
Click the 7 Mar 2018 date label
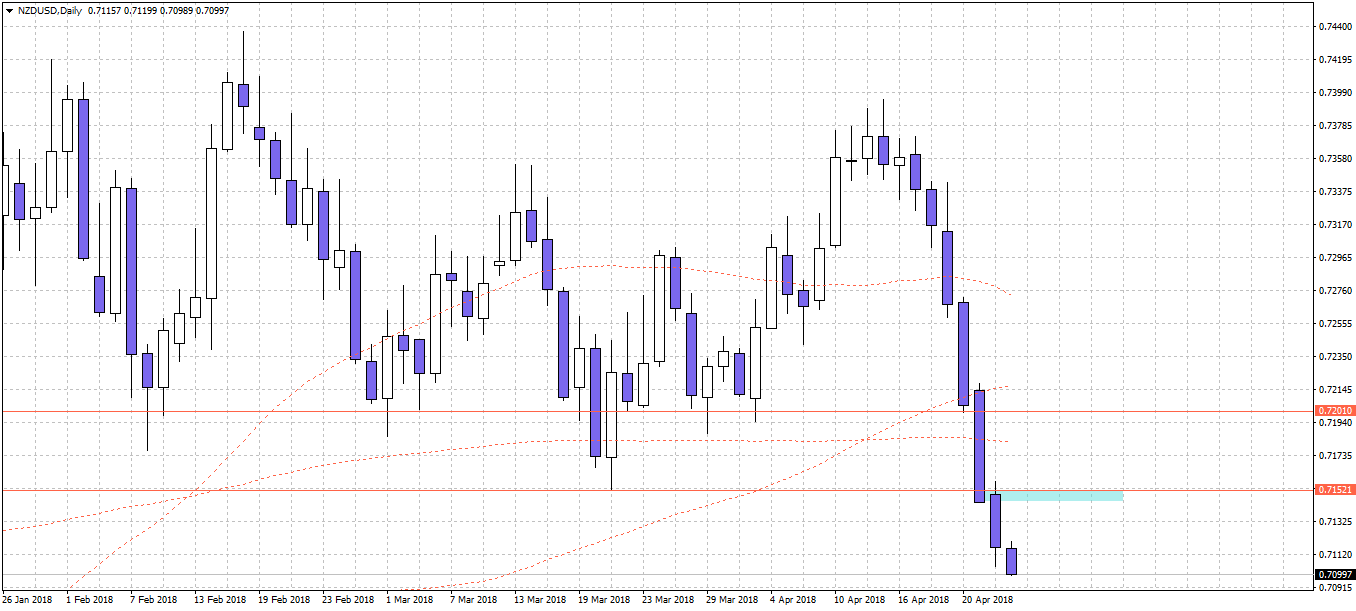pyautogui.click(x=474, y=600)
